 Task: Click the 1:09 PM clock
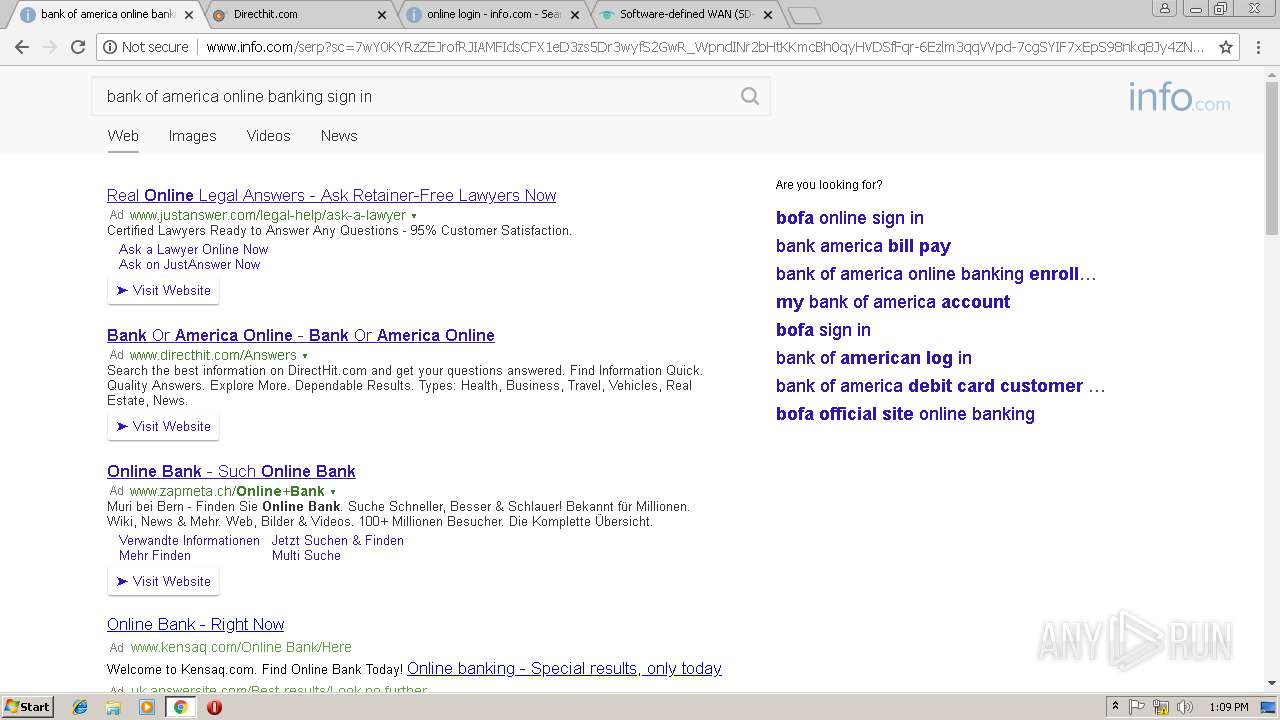coord(1228,707)
